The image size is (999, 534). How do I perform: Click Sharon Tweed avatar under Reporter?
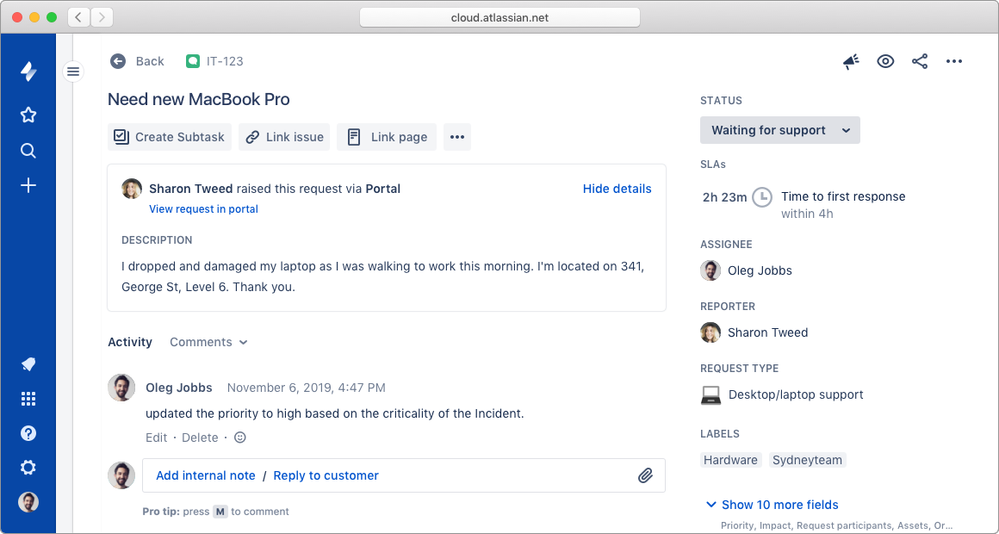pyautogui.click(x=710, y=333)
